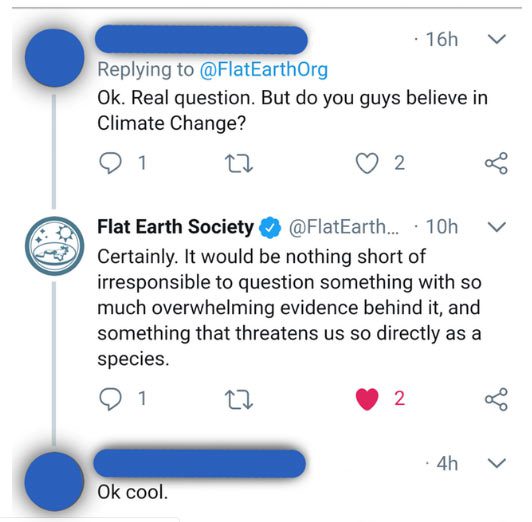Open the 'Ok cool.' reply tweet

click(x=133, y=492)
